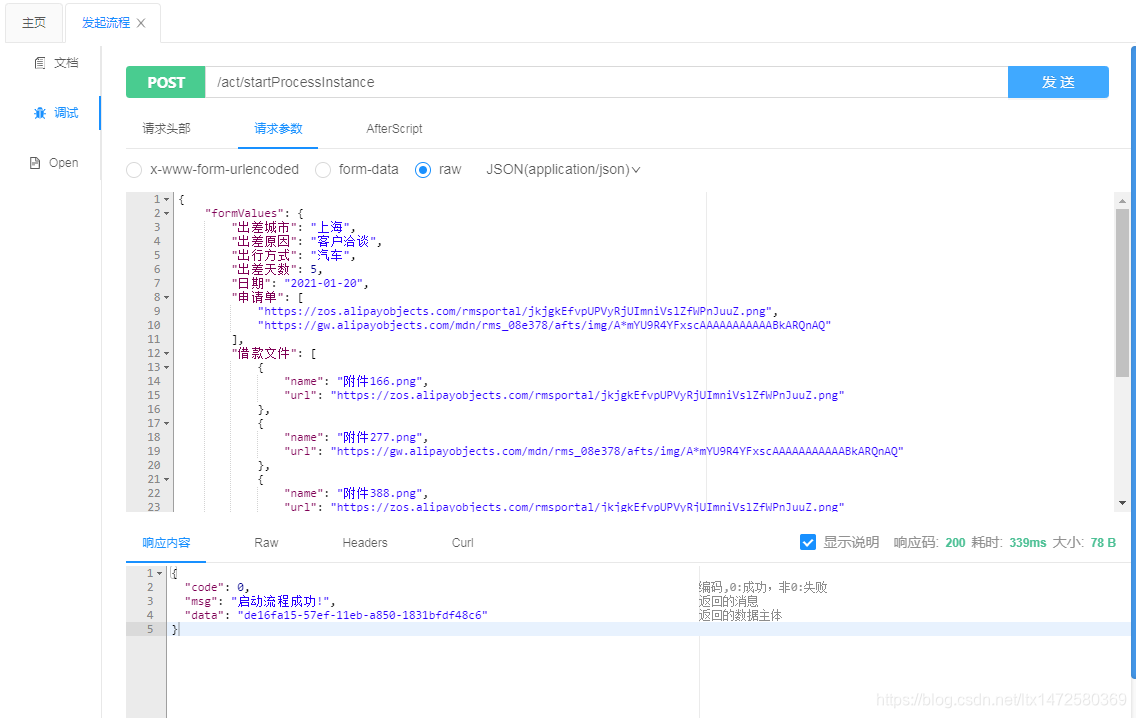The height and width of the screenshot is (718, 1136).
Task: Choose raw request body format
Action: 424,169
